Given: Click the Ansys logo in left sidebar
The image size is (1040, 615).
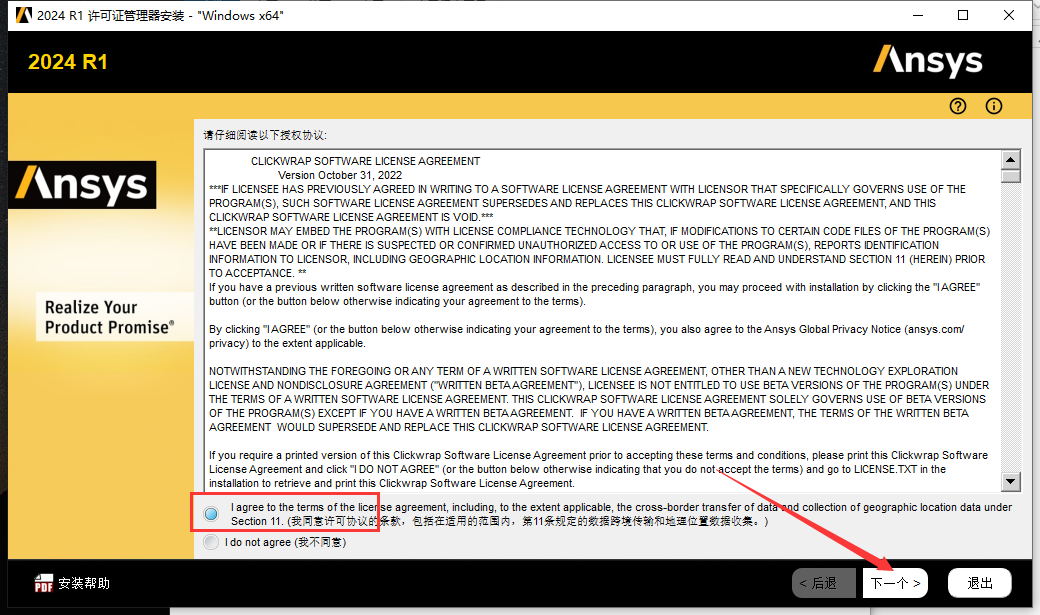Looking at the screenshot, I should click(82, 184).
